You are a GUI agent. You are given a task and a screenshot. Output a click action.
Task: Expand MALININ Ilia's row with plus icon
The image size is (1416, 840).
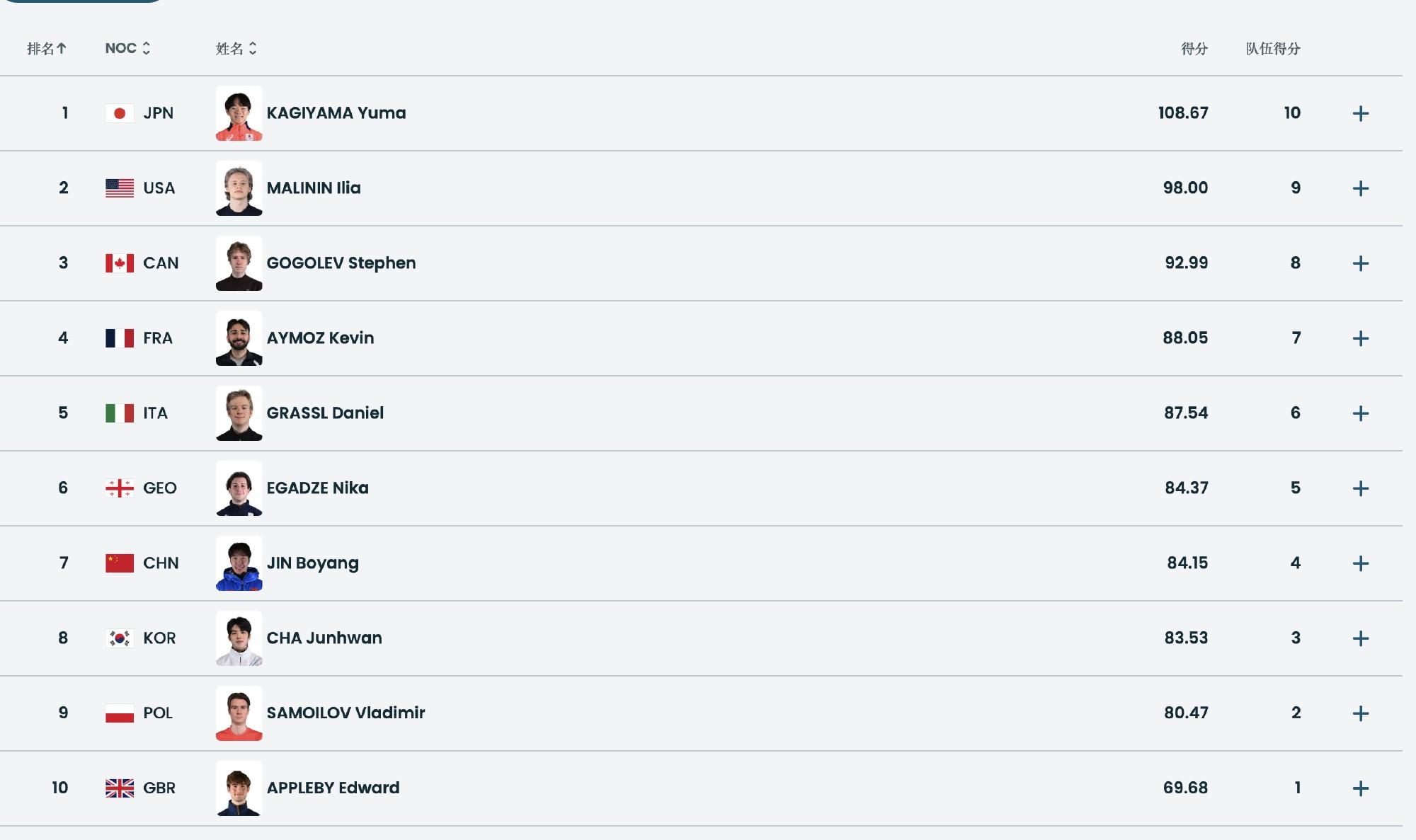pos(1360,188)
